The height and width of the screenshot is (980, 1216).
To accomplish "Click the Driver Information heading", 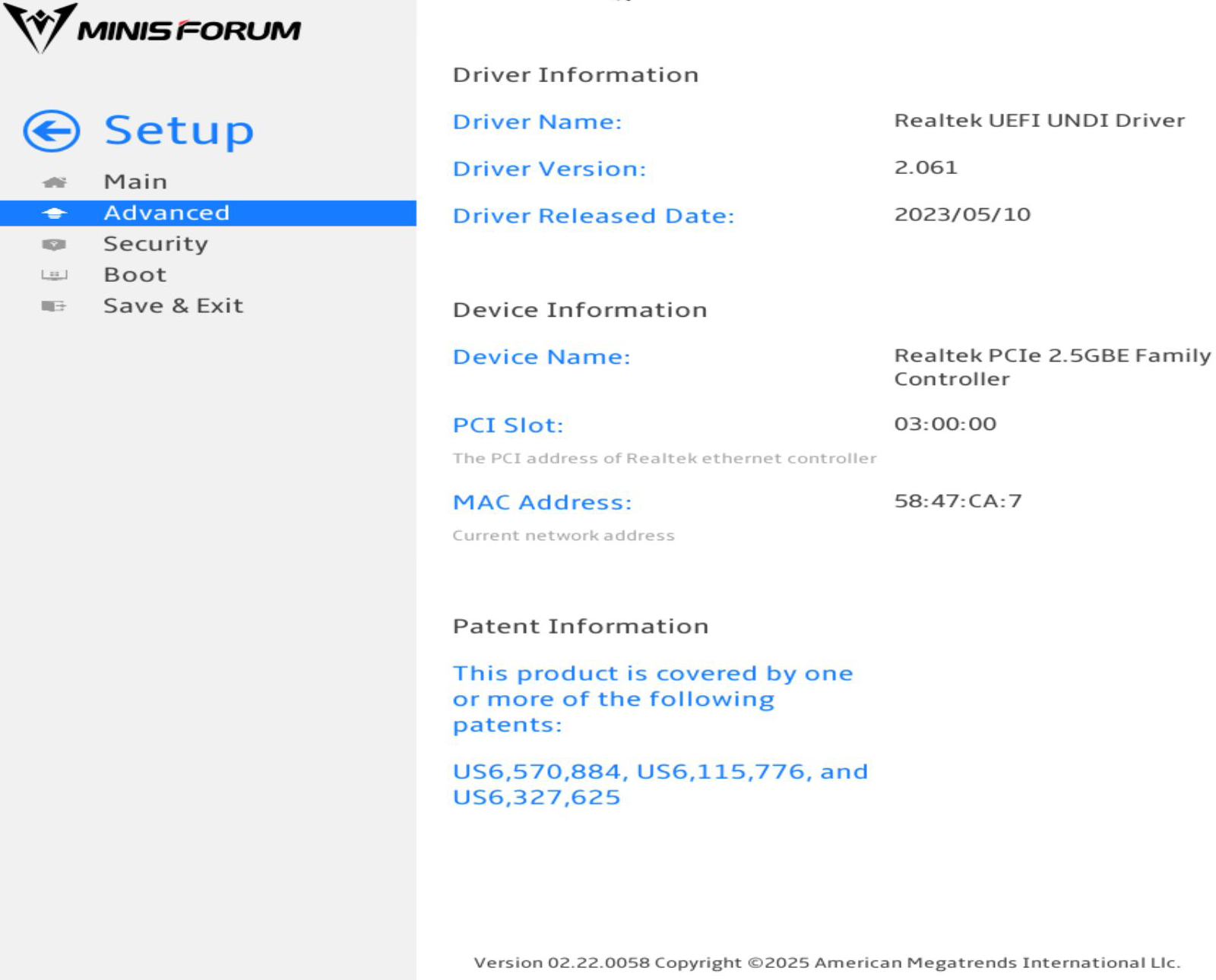I will coord(575,75).
